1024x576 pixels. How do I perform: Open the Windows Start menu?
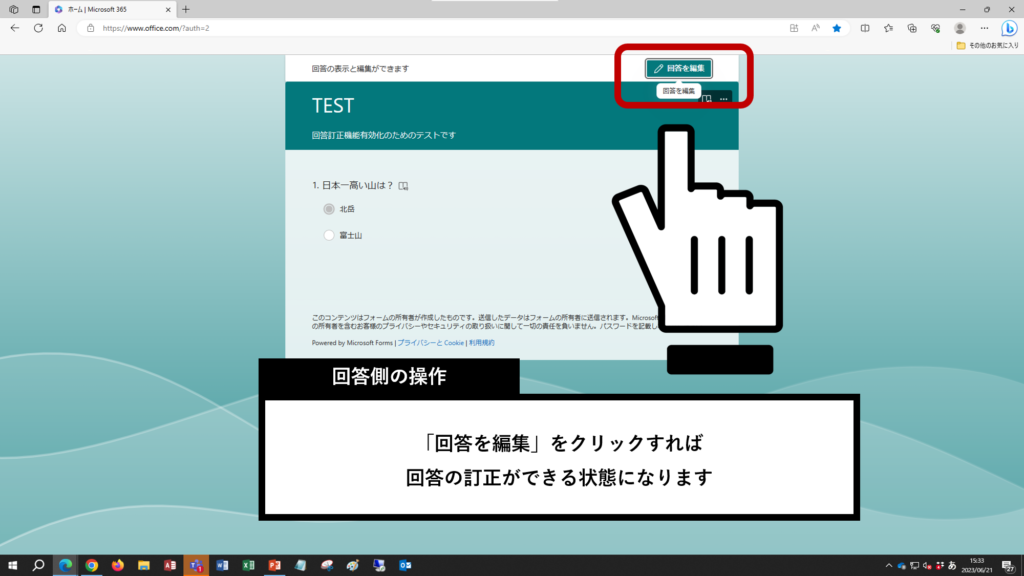[x=12, y=566]
